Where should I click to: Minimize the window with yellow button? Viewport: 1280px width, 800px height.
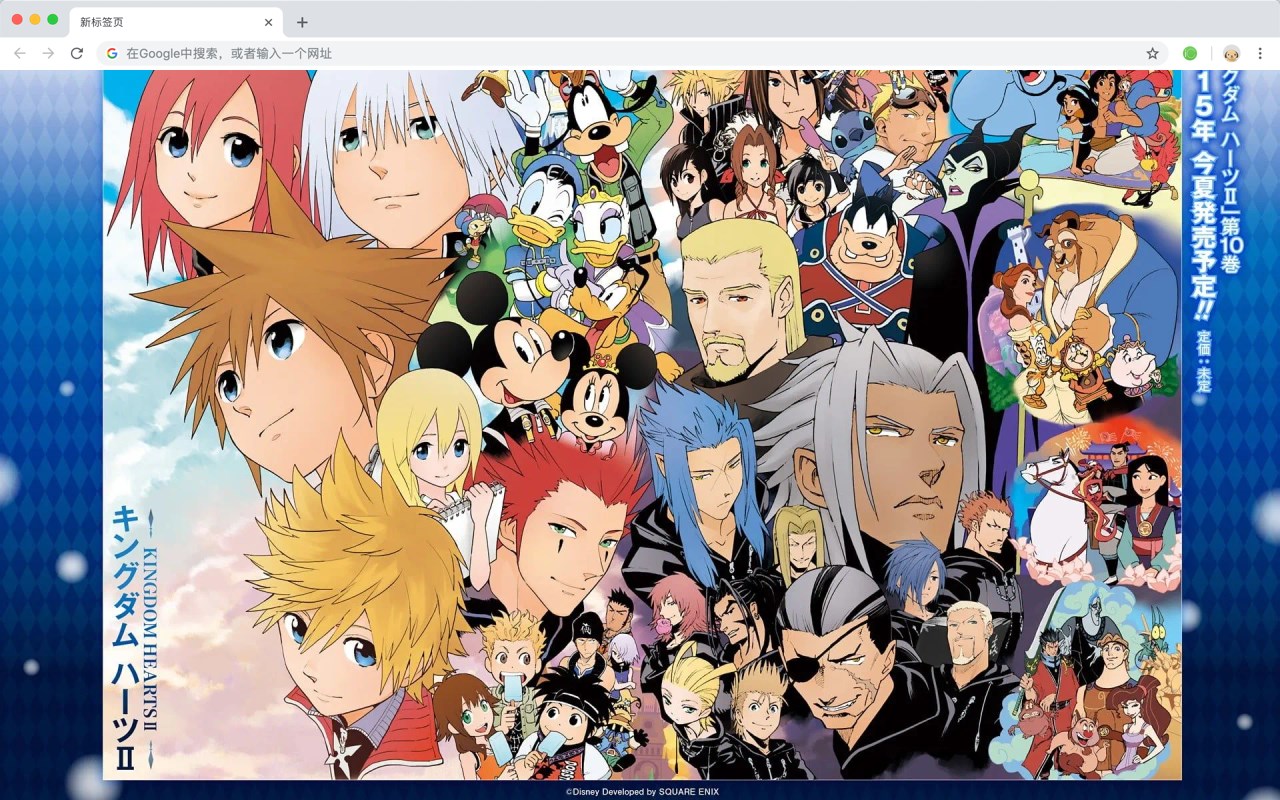pyautogui.click(x=35, y=19)
